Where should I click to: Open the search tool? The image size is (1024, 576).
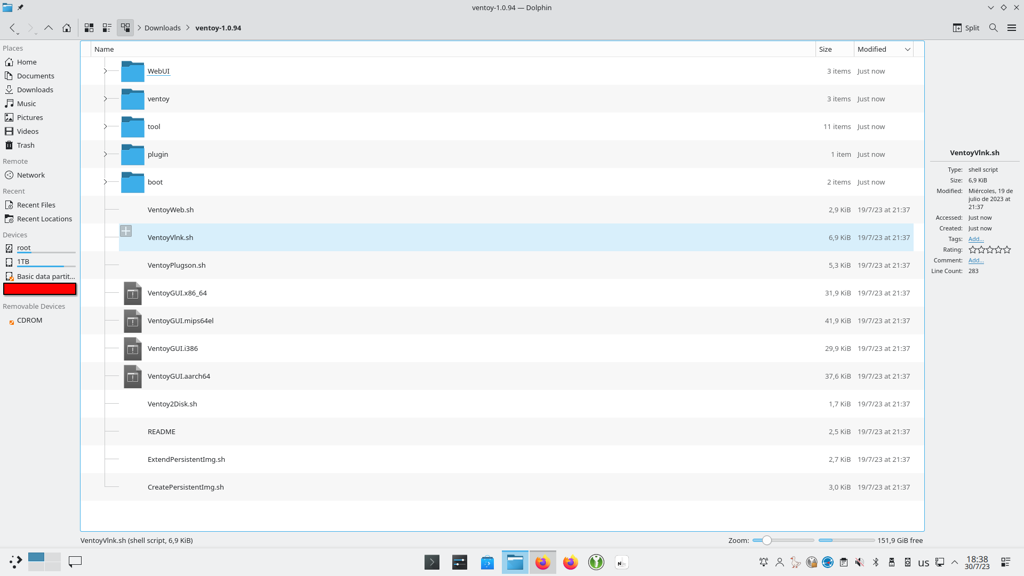[993, 28]
